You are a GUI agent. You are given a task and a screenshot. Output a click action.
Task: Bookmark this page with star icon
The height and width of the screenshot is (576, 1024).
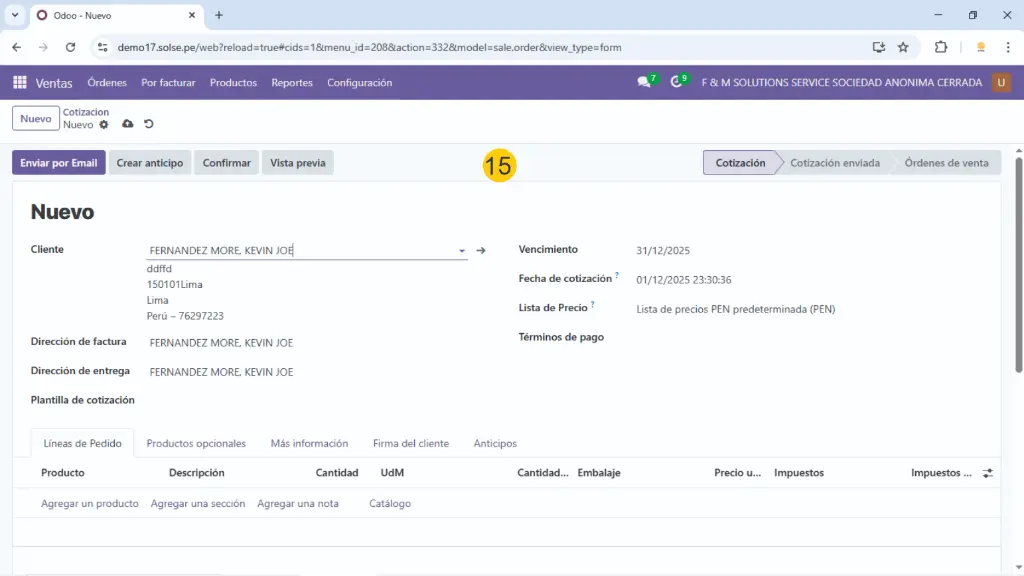(903, 47)
